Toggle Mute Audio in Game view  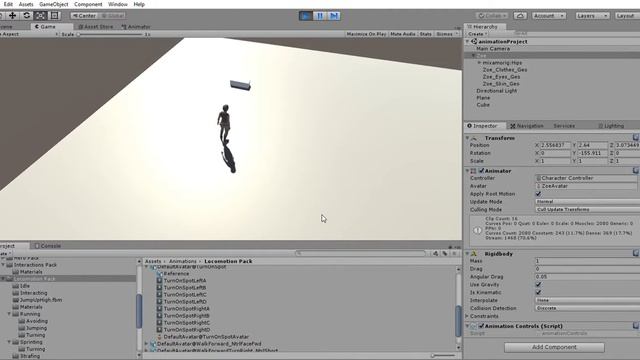[x=402, y=34]
